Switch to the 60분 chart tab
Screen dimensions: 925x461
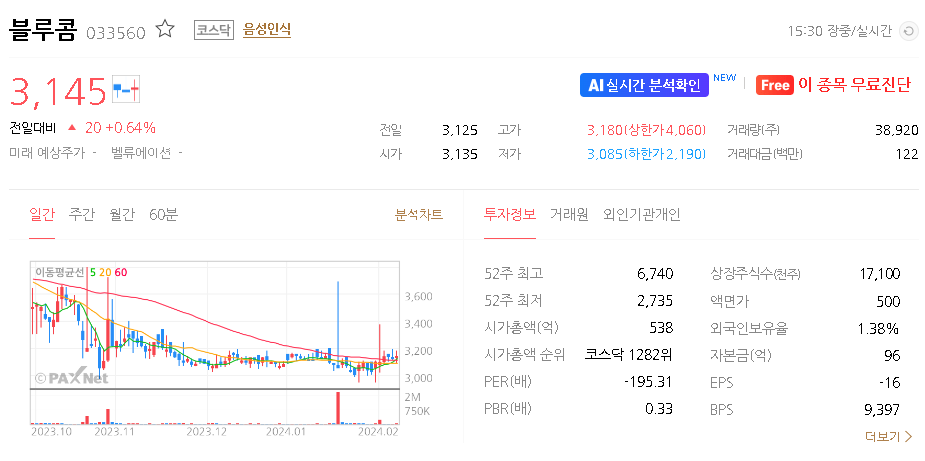163,215
